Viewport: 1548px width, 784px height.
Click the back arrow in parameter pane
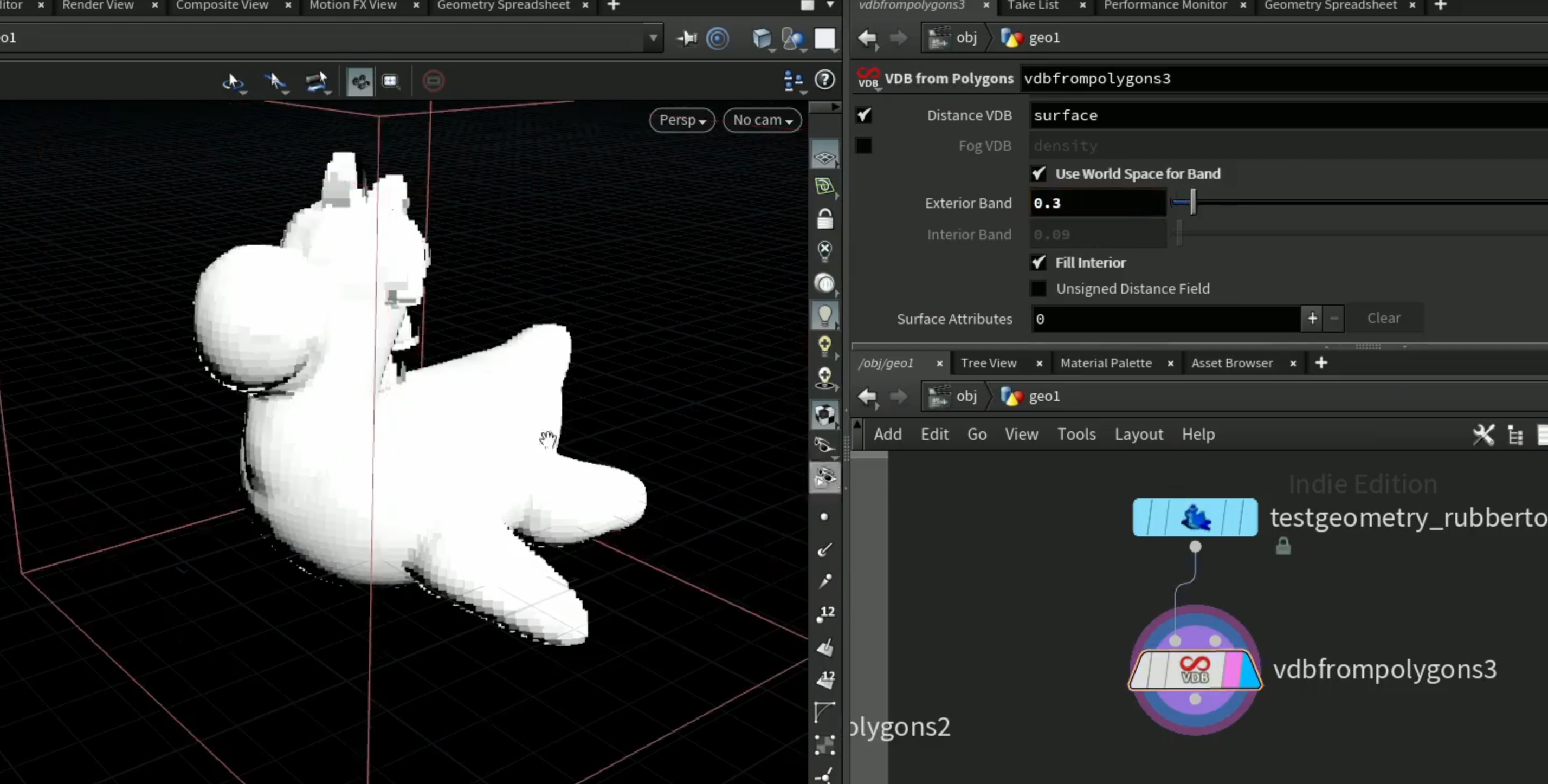tap(867, 38)
